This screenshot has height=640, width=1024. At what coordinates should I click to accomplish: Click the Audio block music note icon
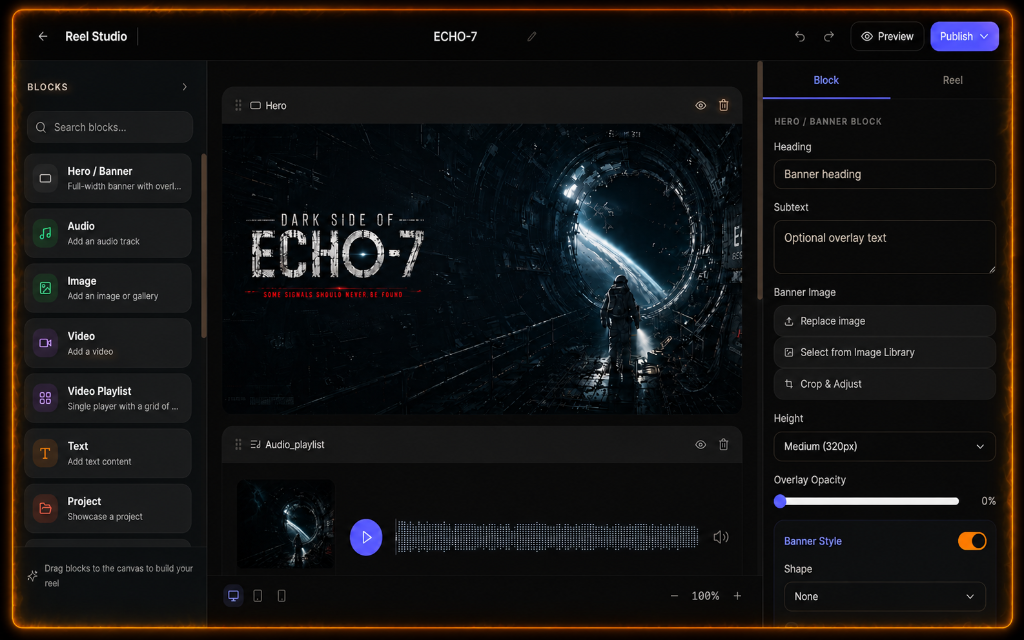click(x=45, y=233)
